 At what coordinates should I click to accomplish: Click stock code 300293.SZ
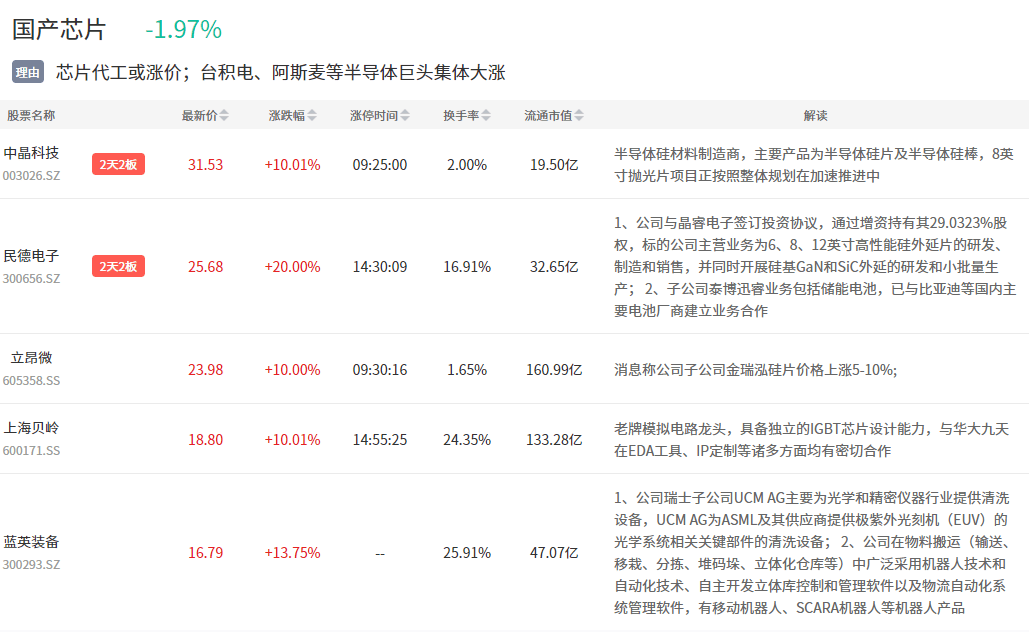[x=31, y=564]
